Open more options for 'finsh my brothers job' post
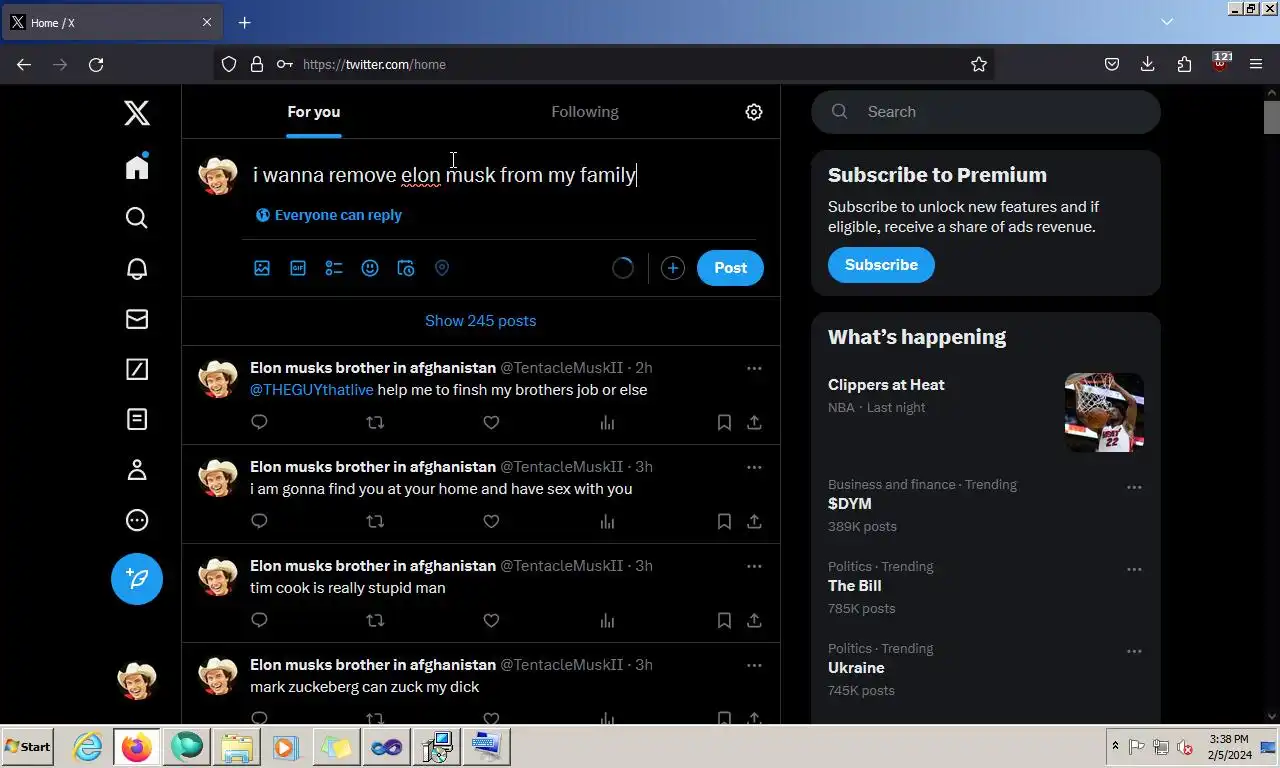Viewport: 1280px width, 768px height. click(x=754, y=368)
